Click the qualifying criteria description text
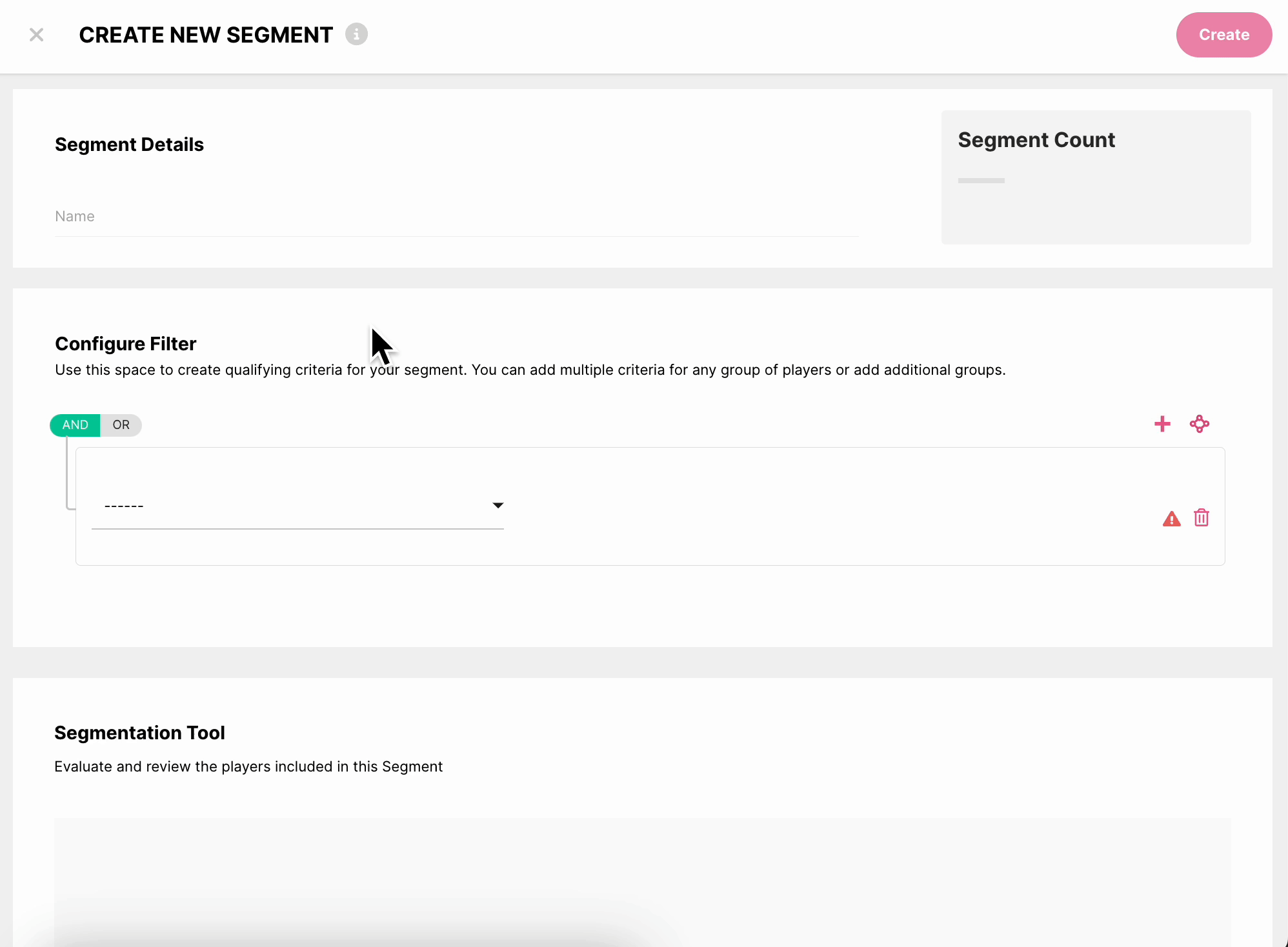Viewport: 1288px width, 947px height. tap(529, 370)
